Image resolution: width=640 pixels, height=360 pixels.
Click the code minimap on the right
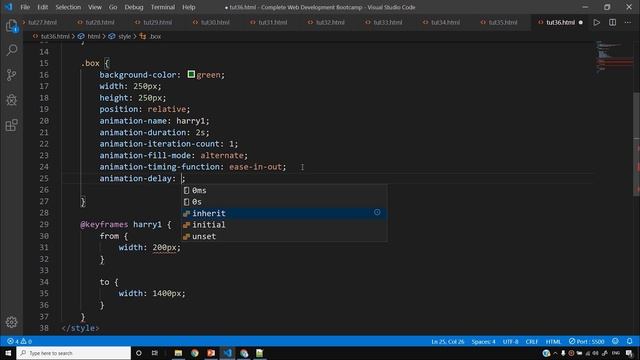click(614, 57)
